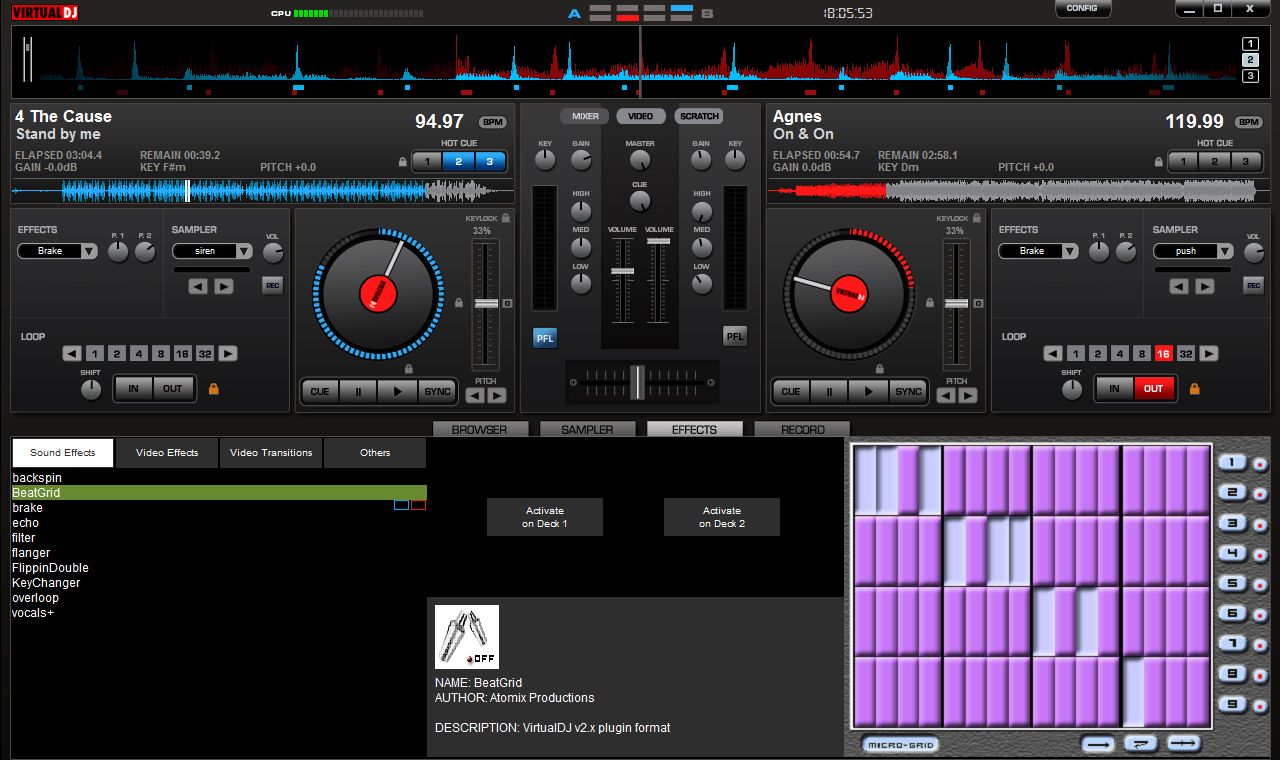Toggle left deck hot cue lock

[x=402, y=161]
